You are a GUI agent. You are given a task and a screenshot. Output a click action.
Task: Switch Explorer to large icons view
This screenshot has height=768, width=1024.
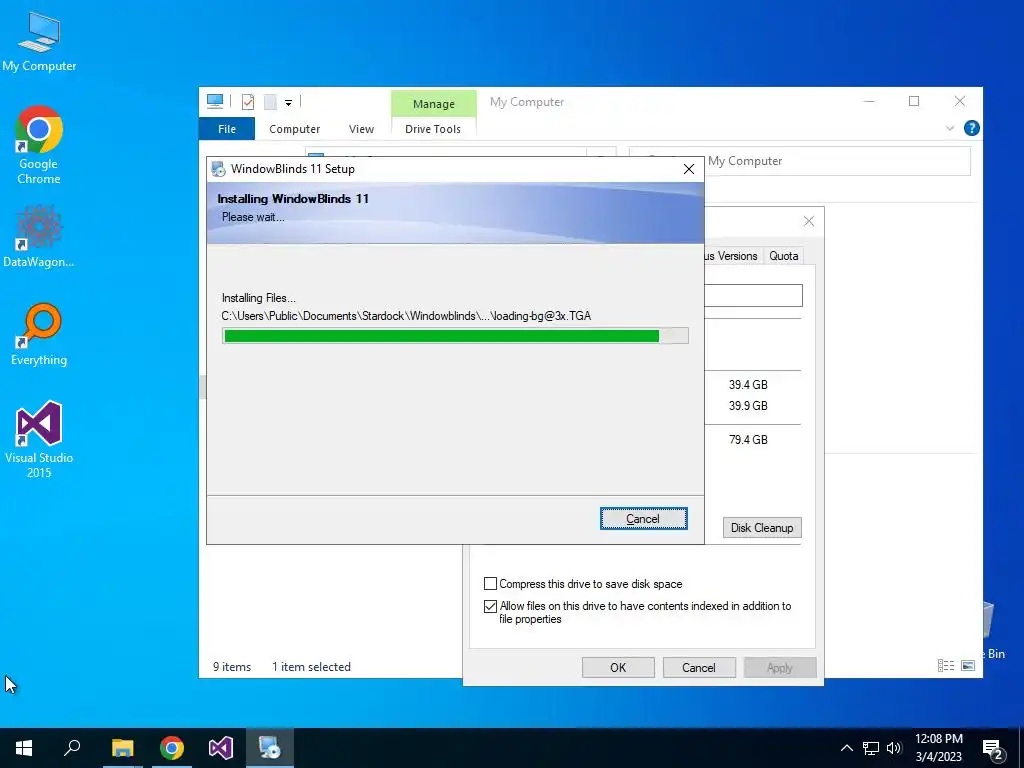[x=968, y=665]
